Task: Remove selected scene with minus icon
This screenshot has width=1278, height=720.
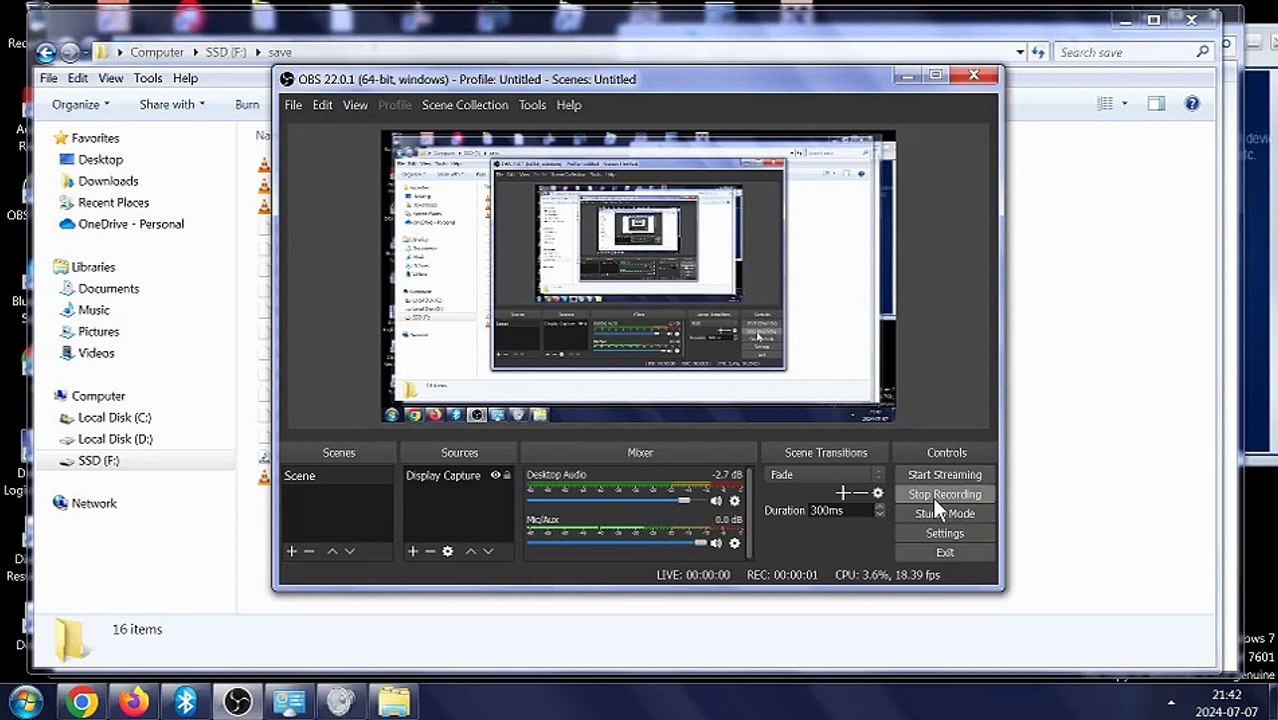Action: tap(309, 551)
